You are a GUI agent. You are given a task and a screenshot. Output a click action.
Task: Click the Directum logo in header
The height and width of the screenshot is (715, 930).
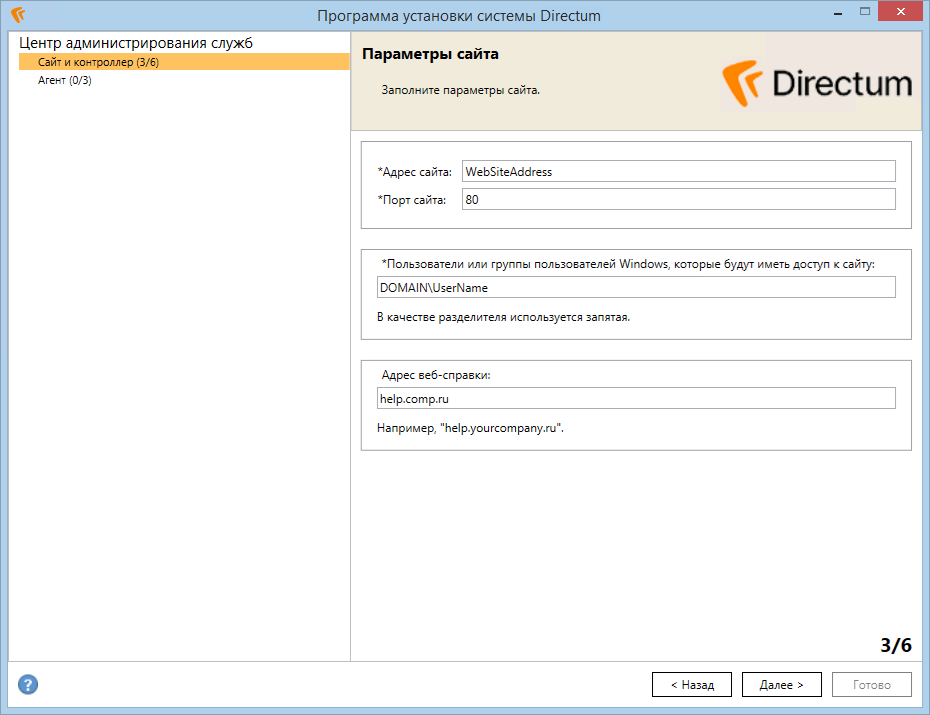click(x=817, y=83)
